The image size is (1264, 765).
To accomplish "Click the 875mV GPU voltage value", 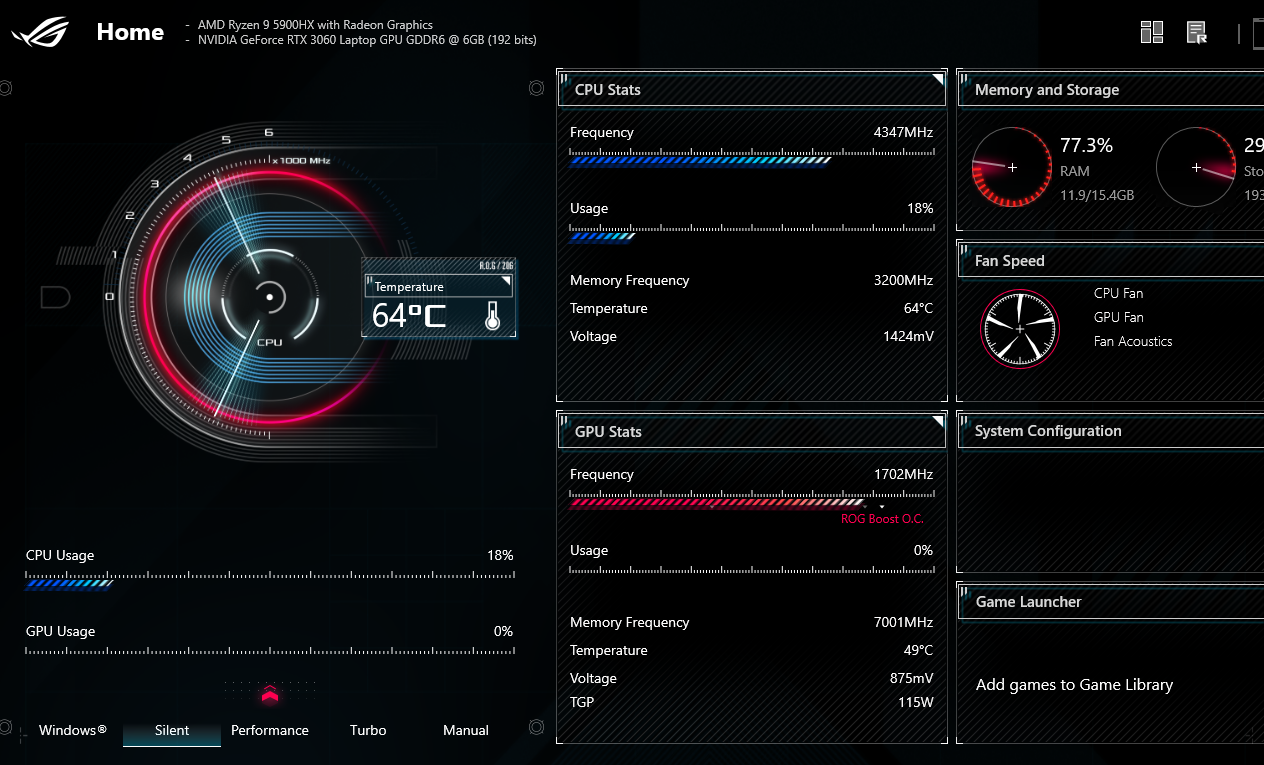I will pos(912,678).
